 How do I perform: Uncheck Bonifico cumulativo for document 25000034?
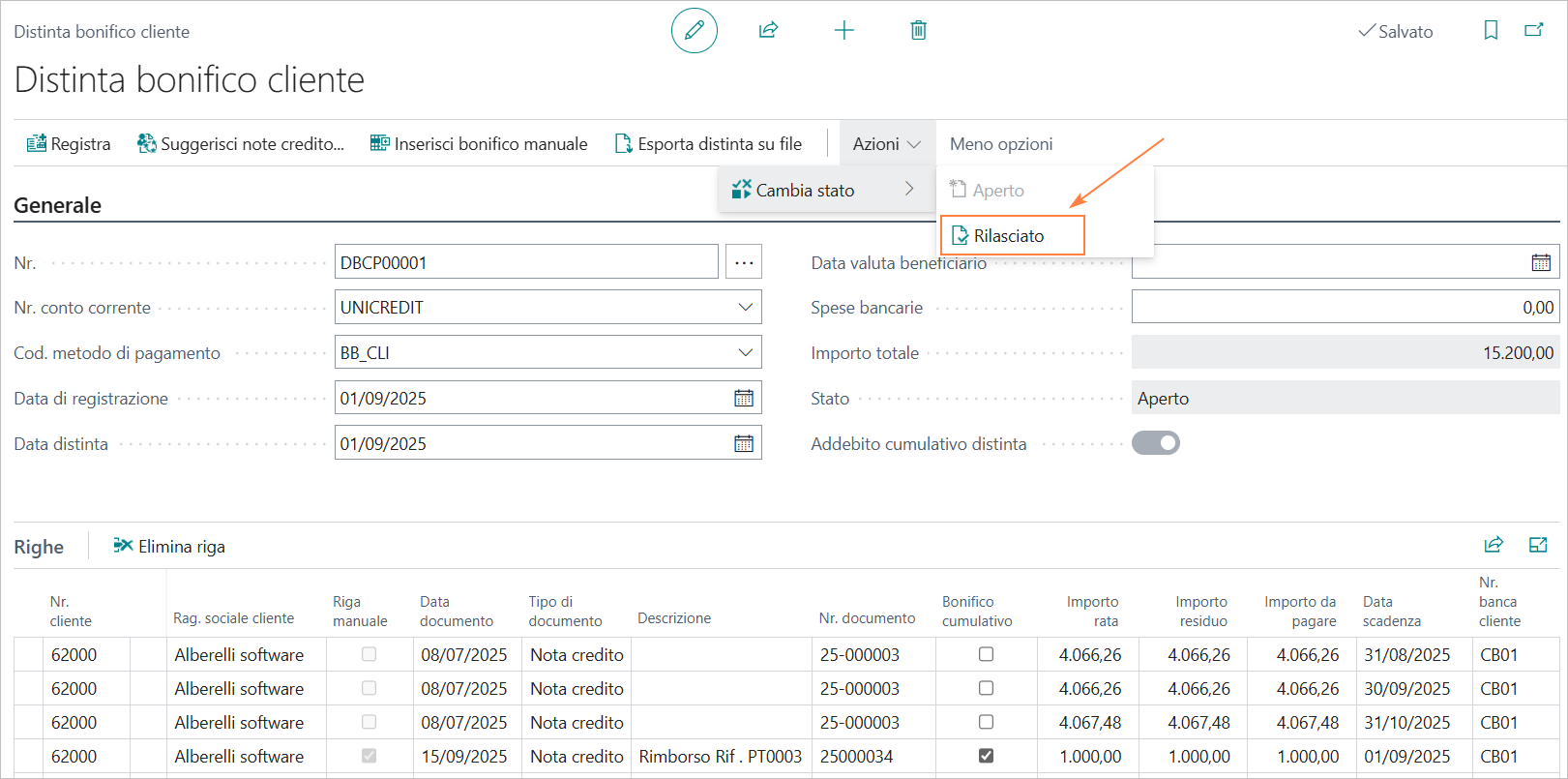pyautogui.click(x=986, y=756)
